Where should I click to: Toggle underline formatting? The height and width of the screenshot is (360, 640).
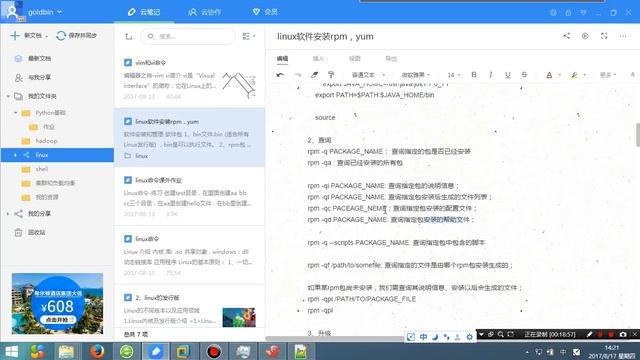pyautogui.click(x=507, y=75)
